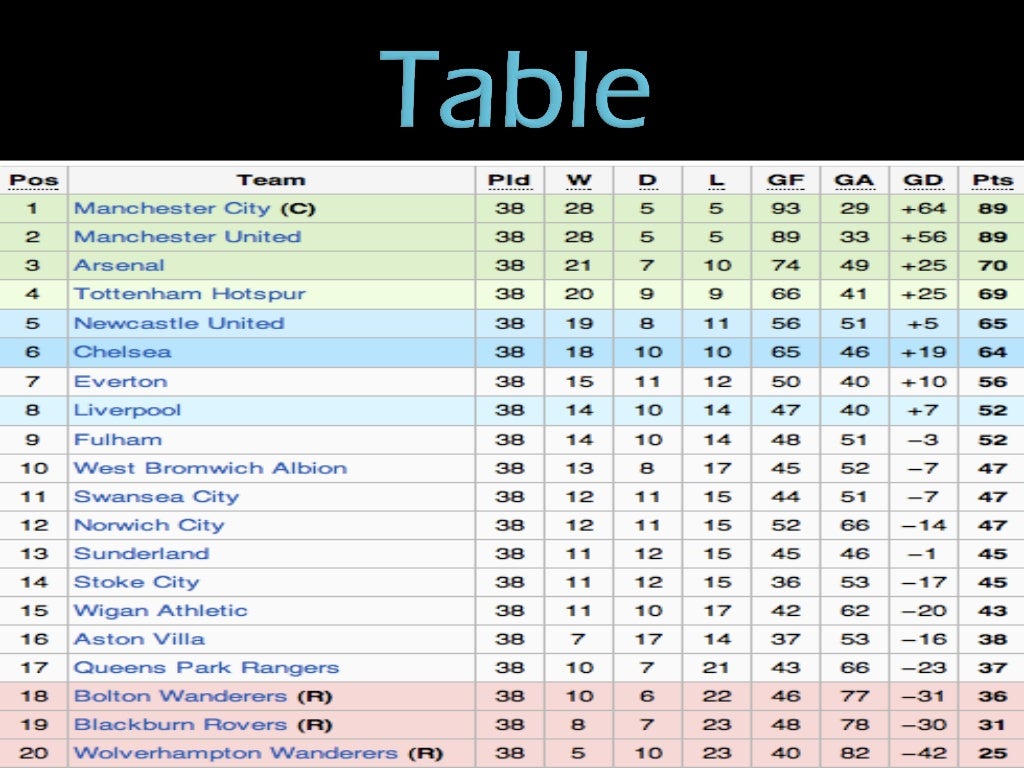Follow the Arsenal link
This screenshot has width=1024, height=768.
119,265
